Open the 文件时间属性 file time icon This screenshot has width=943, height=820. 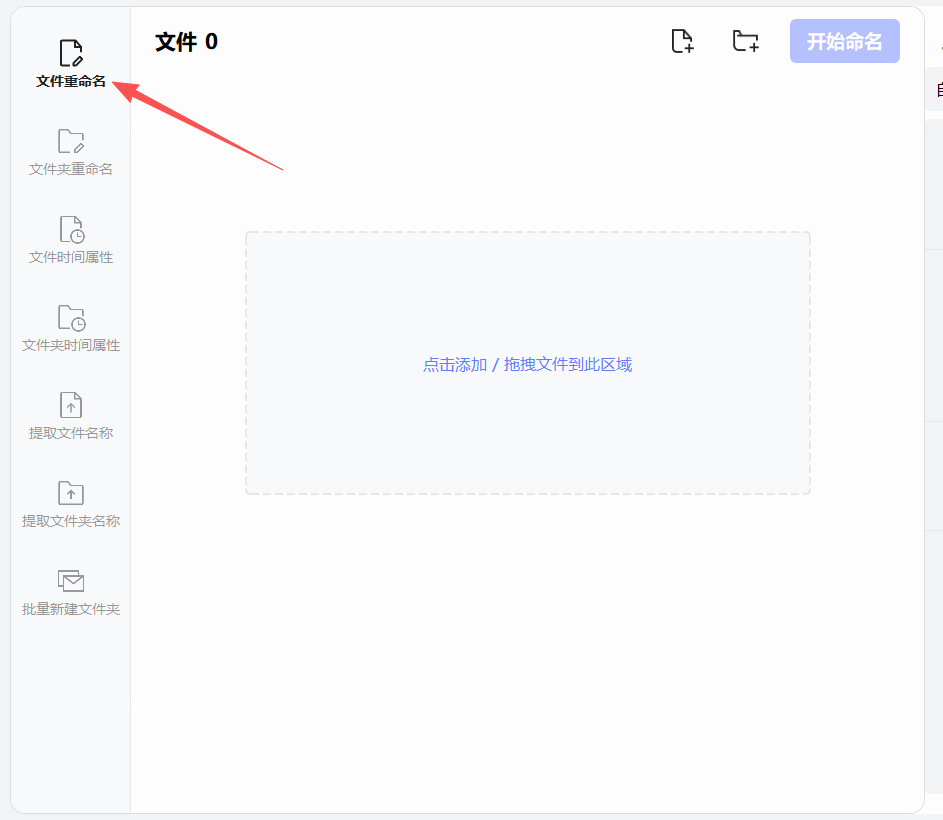[x=72, y=229]
